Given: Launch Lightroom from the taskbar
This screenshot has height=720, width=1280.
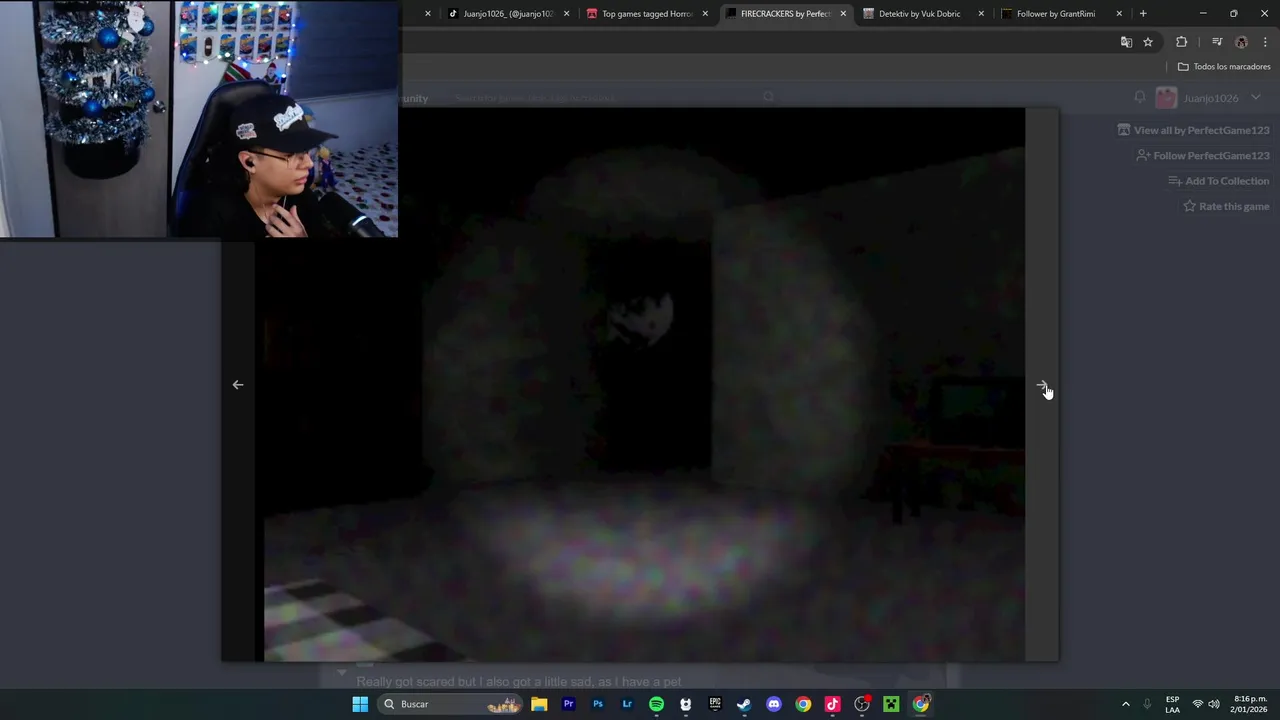Looking at the screenshot, I should (627, 704).
